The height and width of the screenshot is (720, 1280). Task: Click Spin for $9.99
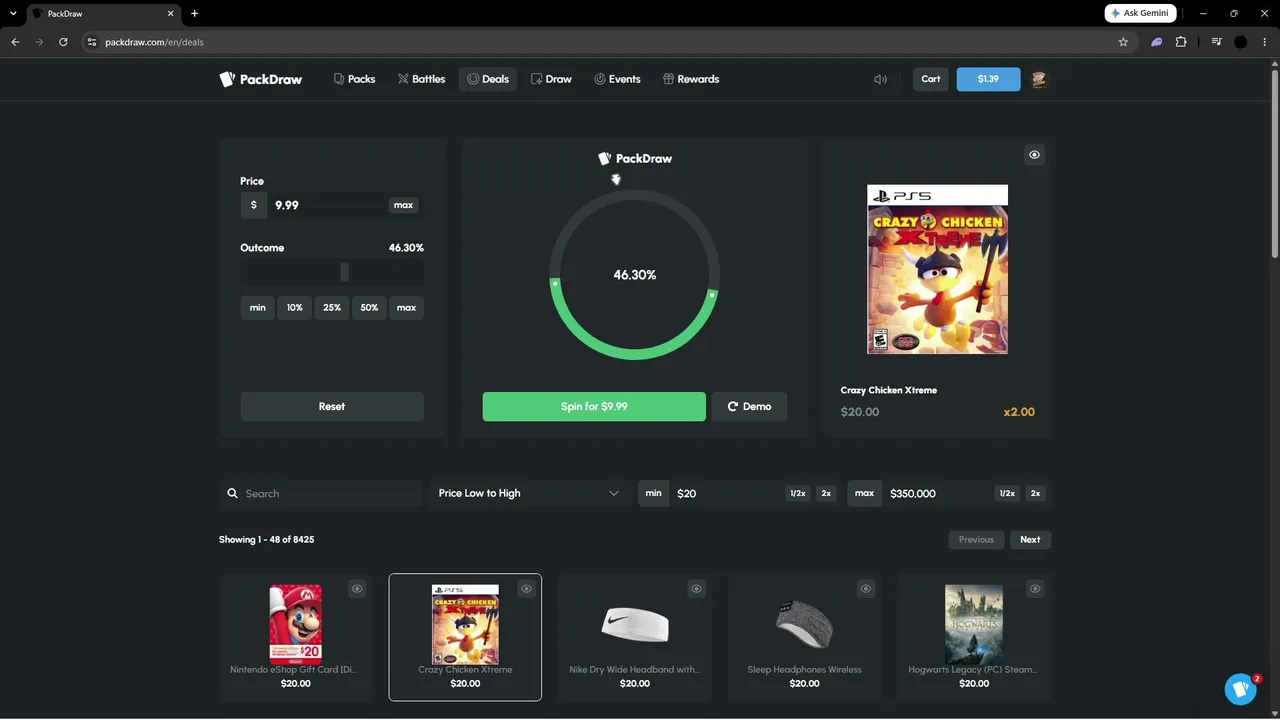(594, 407)
